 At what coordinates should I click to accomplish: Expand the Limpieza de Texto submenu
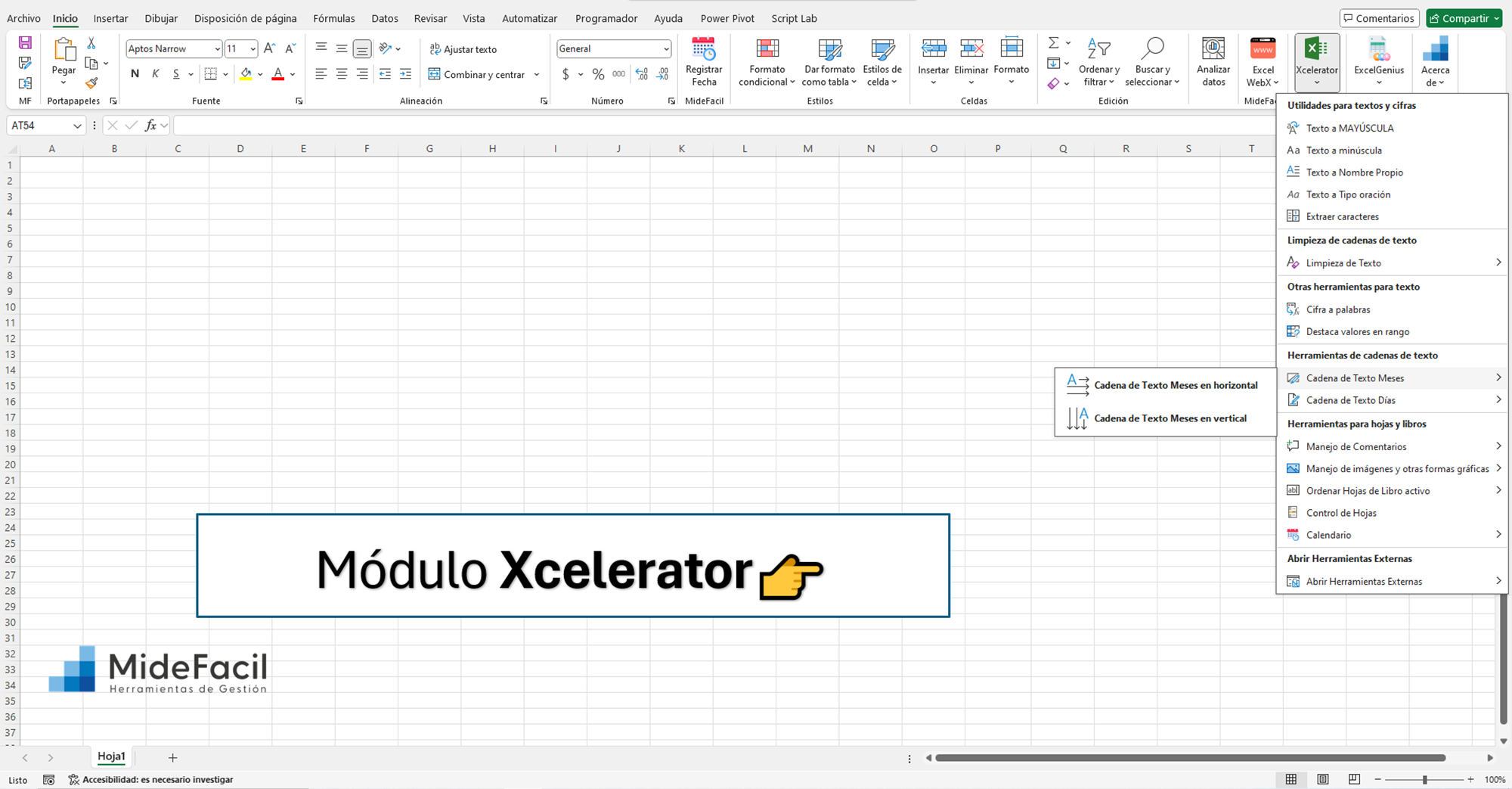coord(1392,262)
